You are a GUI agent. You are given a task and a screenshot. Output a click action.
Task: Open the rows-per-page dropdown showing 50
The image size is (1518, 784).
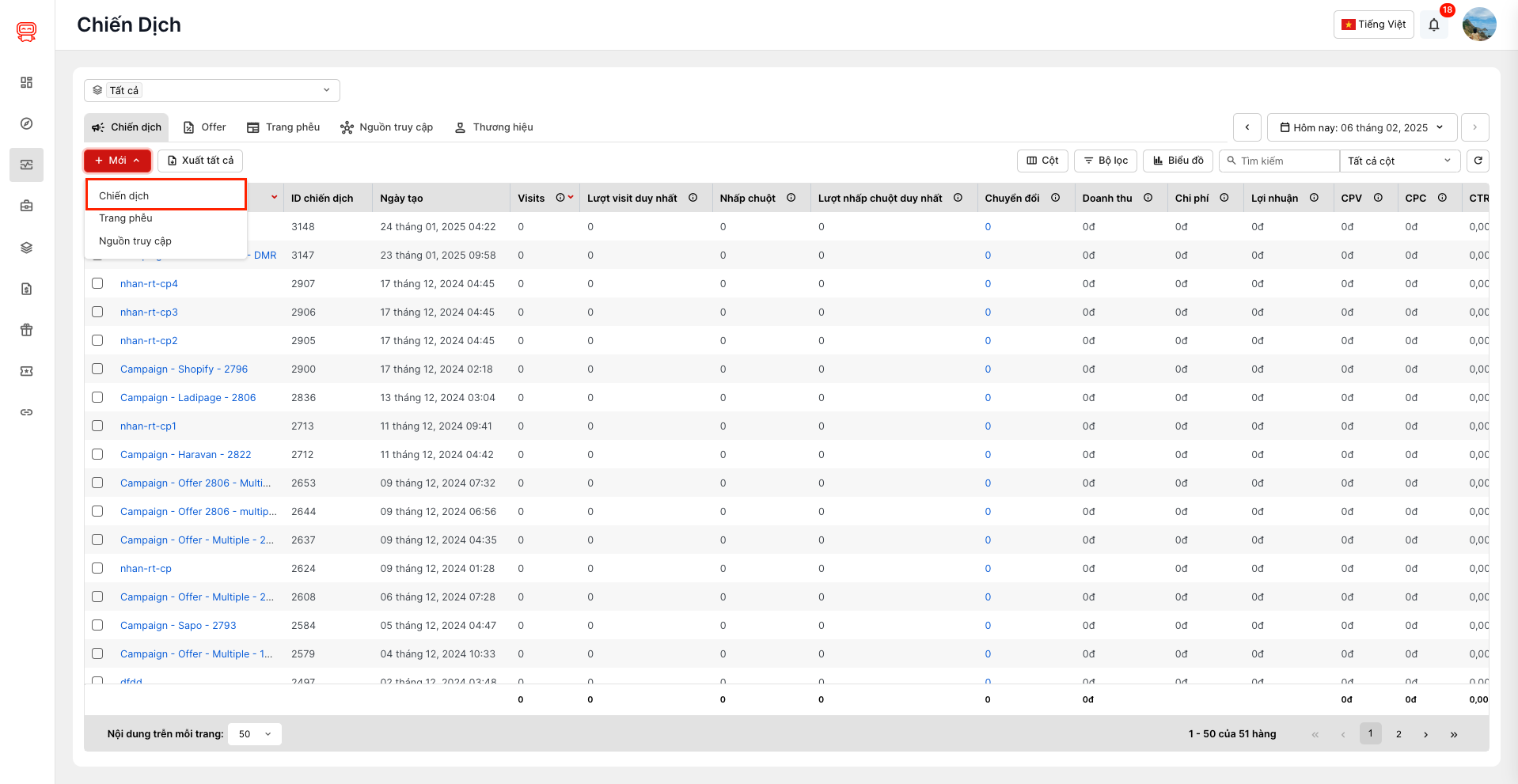click(x=254, y=734)
